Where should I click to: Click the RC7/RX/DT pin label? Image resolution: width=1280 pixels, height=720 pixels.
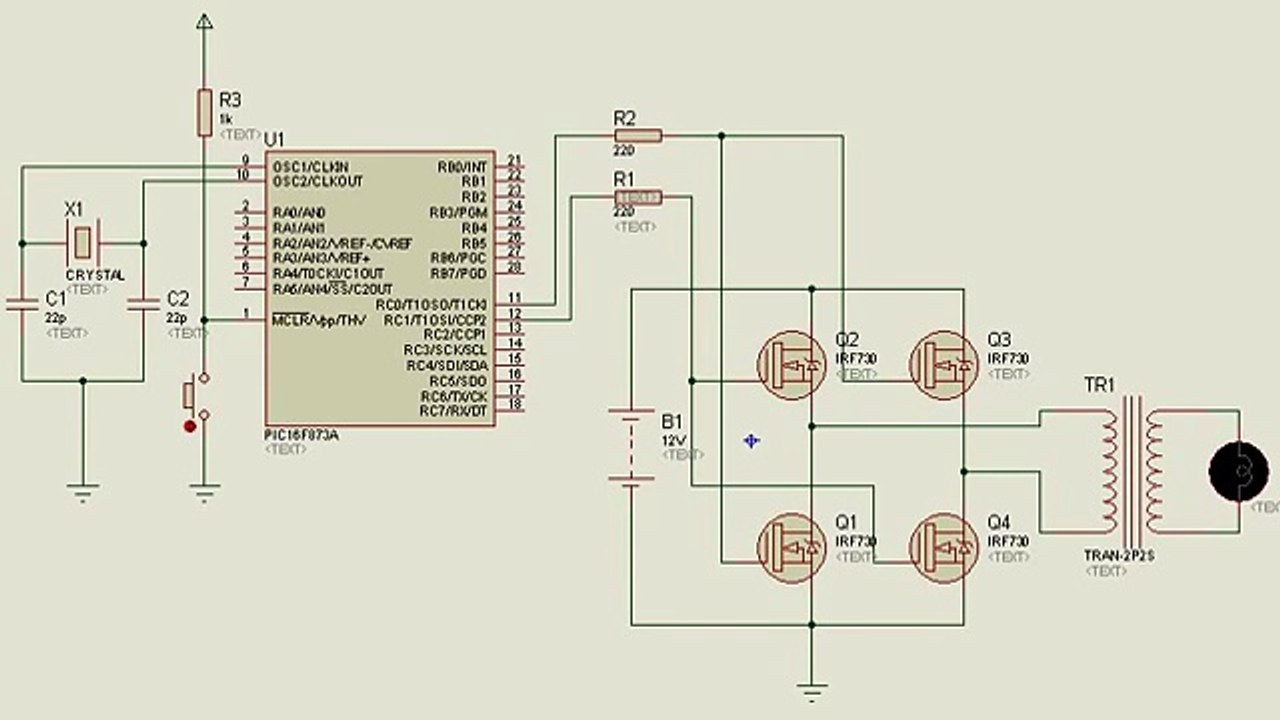point(454,412)
